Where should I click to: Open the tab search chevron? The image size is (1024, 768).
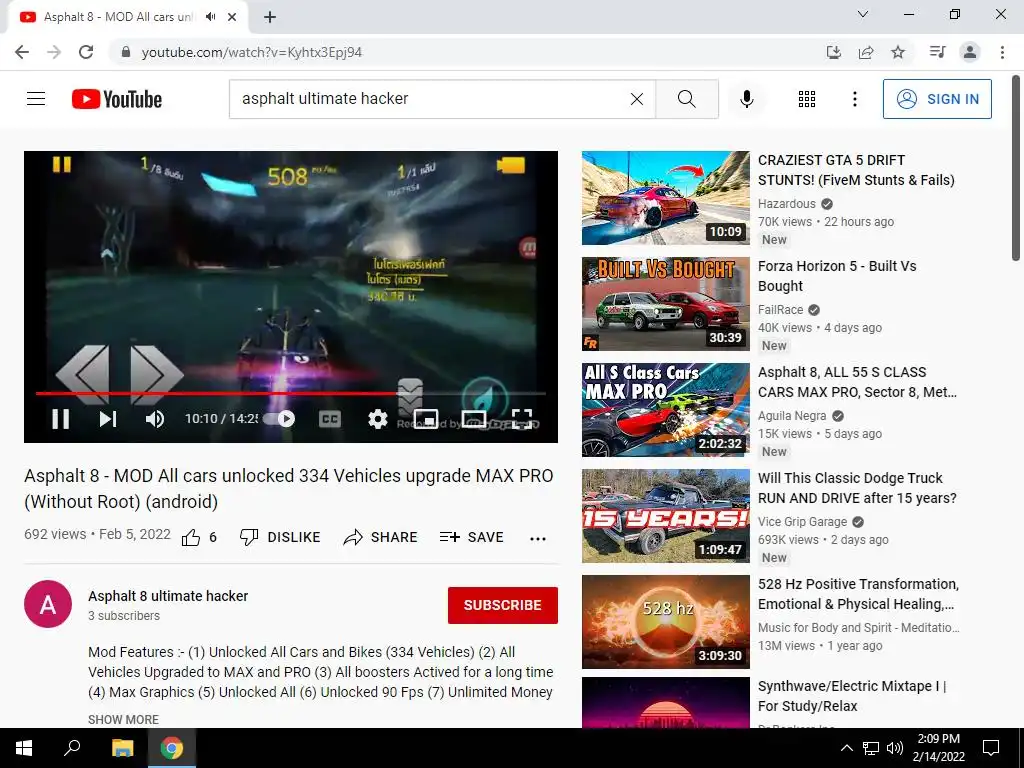863,14
